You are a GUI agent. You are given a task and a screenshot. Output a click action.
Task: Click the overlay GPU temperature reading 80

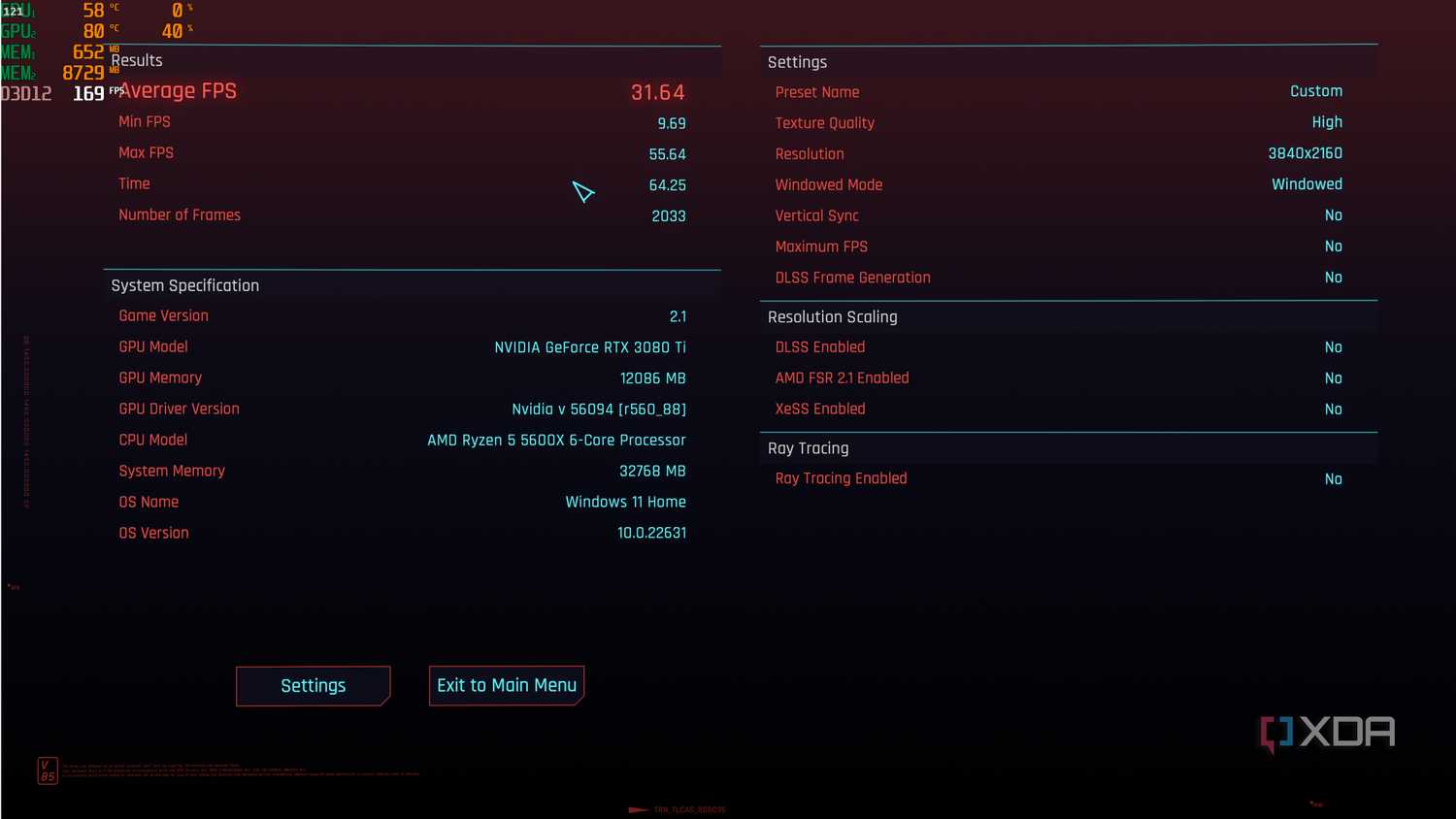pyautogui.click(x=94, y=31)
